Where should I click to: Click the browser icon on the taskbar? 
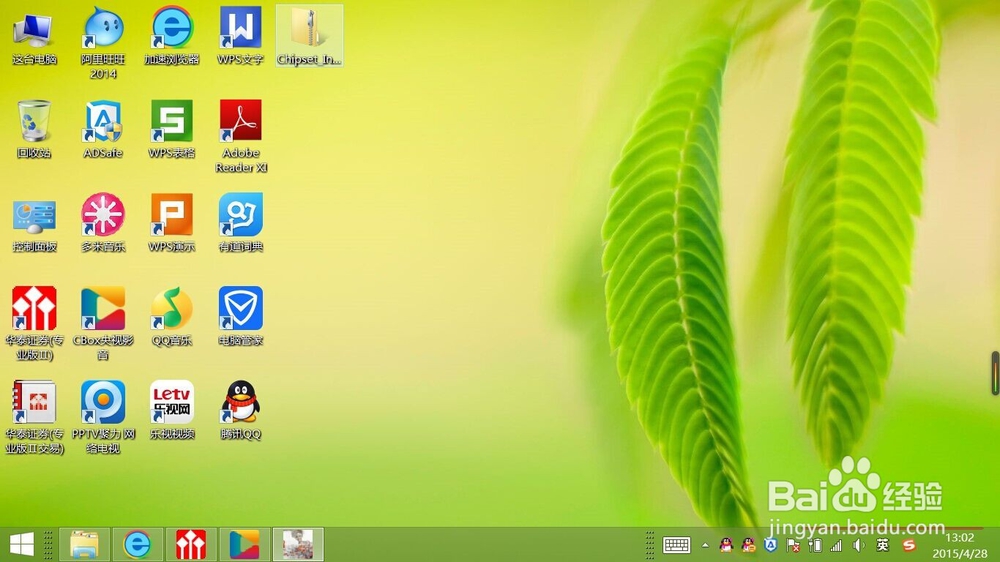click(x=138, y=545)
